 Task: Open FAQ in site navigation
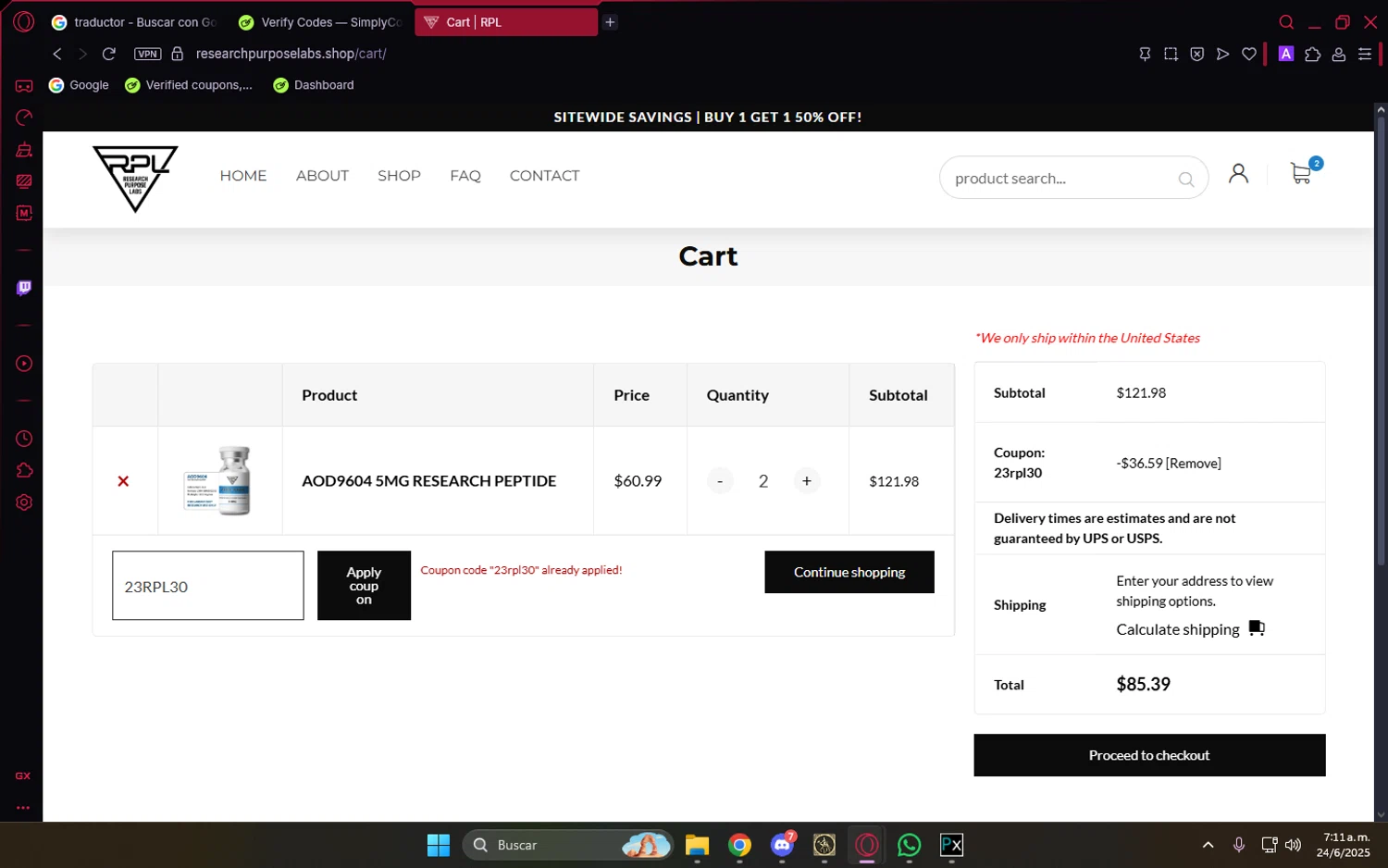pyautogui.click(x=465, y=176)
